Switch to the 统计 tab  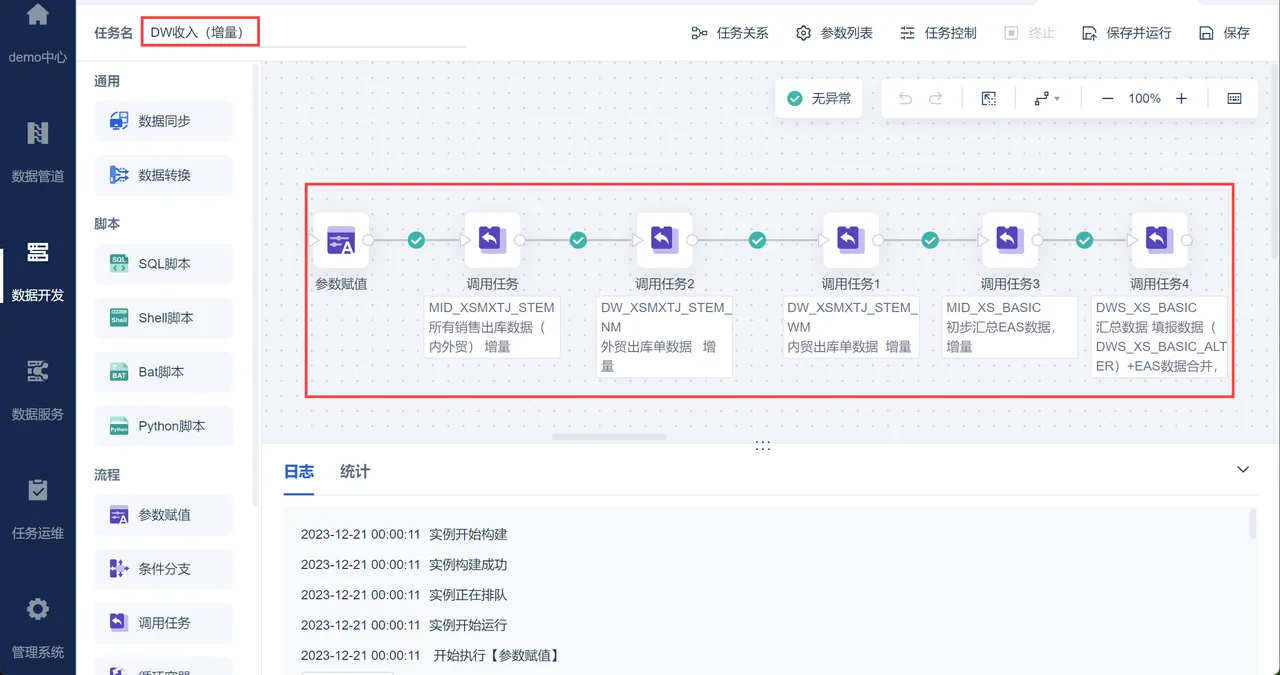coord(355,472)
